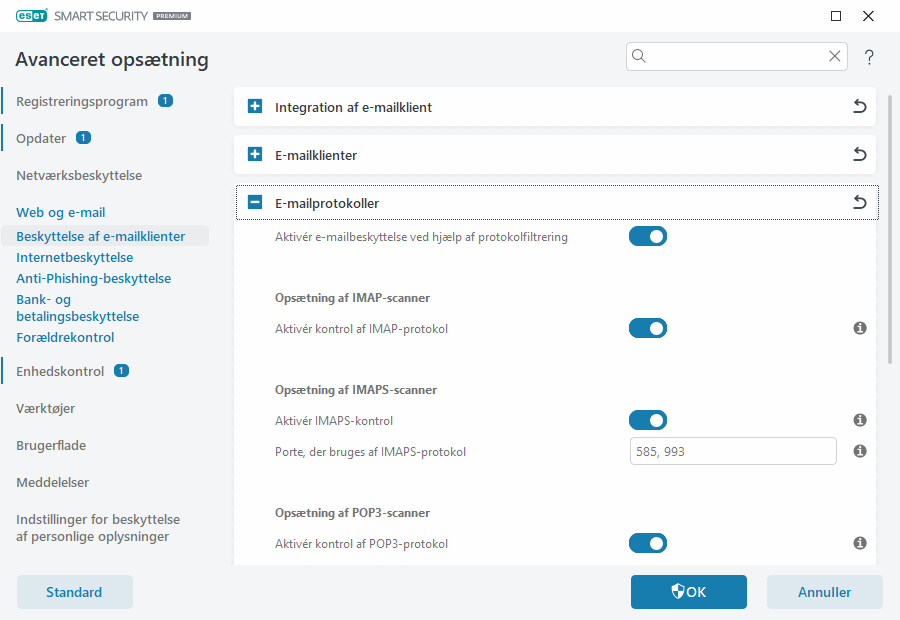Switch to the Værktøjer section
Screen dimensions: 900x620
pyautogui.click(x=45, y=408)
